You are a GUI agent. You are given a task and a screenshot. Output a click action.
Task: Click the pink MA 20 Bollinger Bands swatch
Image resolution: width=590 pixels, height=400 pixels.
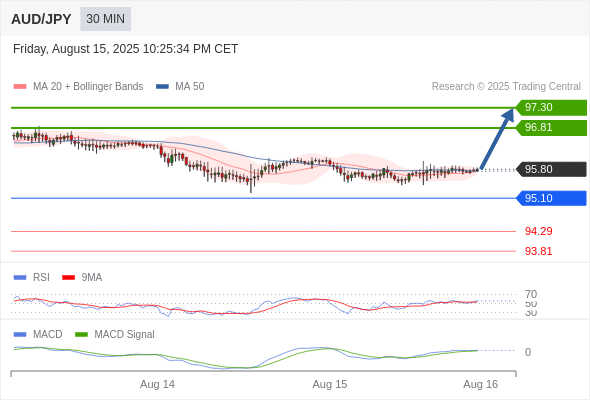20,87
